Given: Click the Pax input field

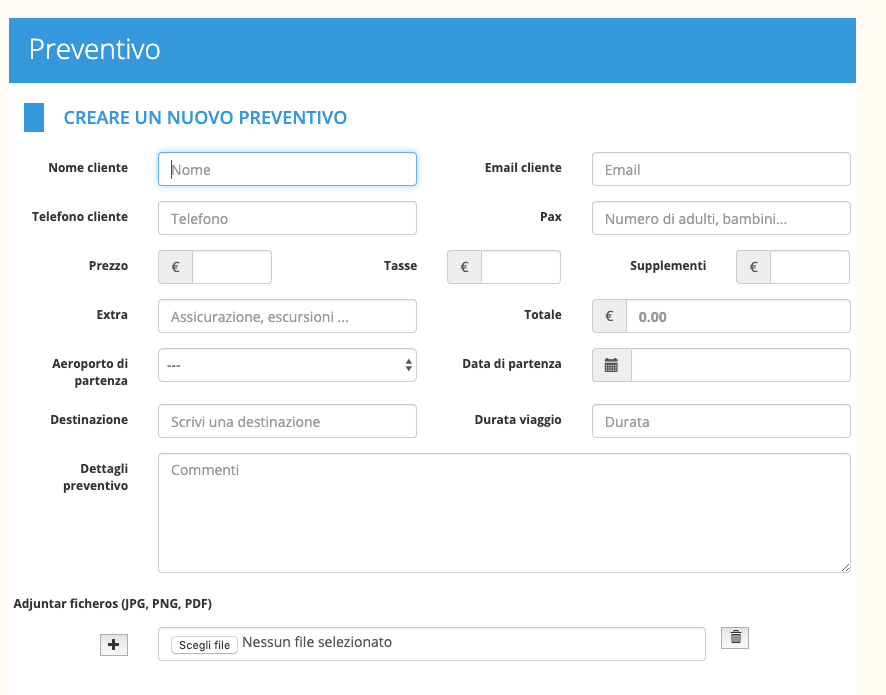Looking at the screenshot, I should pos(721,218).
